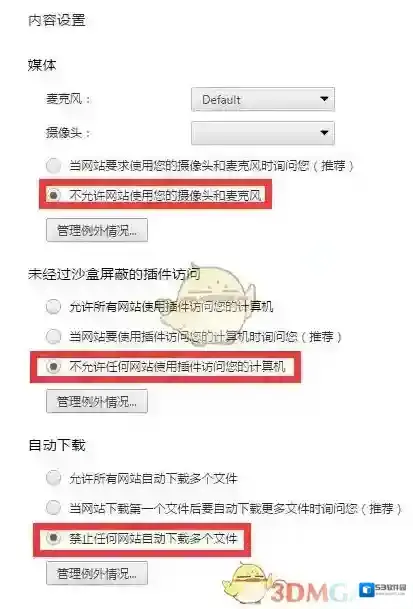Open the microphone Default dropdown
This screenshot has height=609, width=413.
pos(263,99)
